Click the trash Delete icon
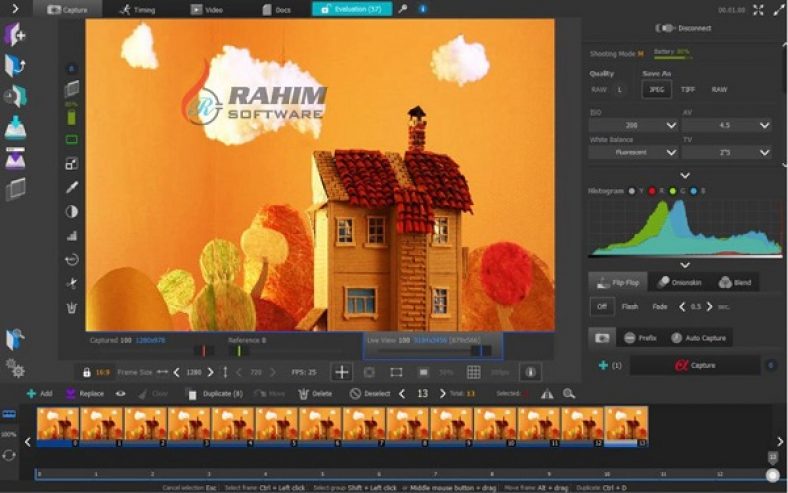The width and height of the screenshot is (788, 493). click(304, 394)
